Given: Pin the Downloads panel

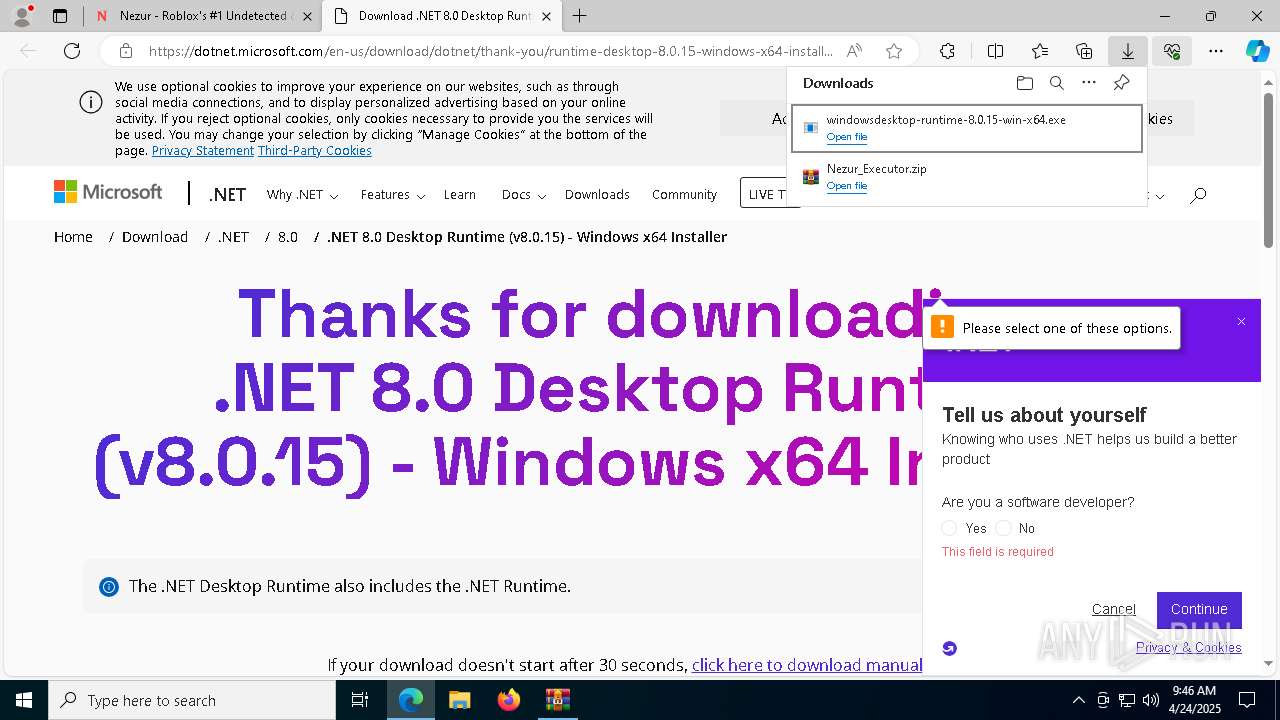Looking at the screenshot, I should pos(1121,83).
